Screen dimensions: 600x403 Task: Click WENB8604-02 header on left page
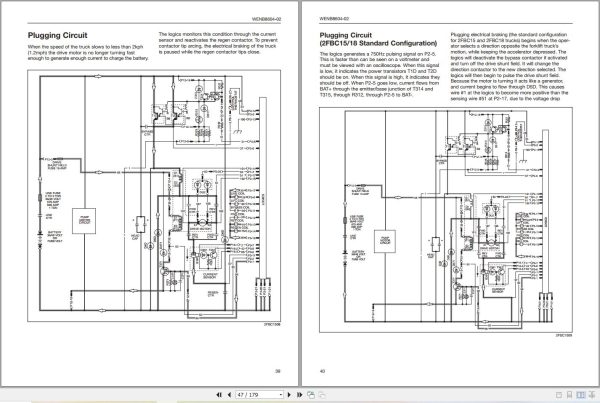266,18
